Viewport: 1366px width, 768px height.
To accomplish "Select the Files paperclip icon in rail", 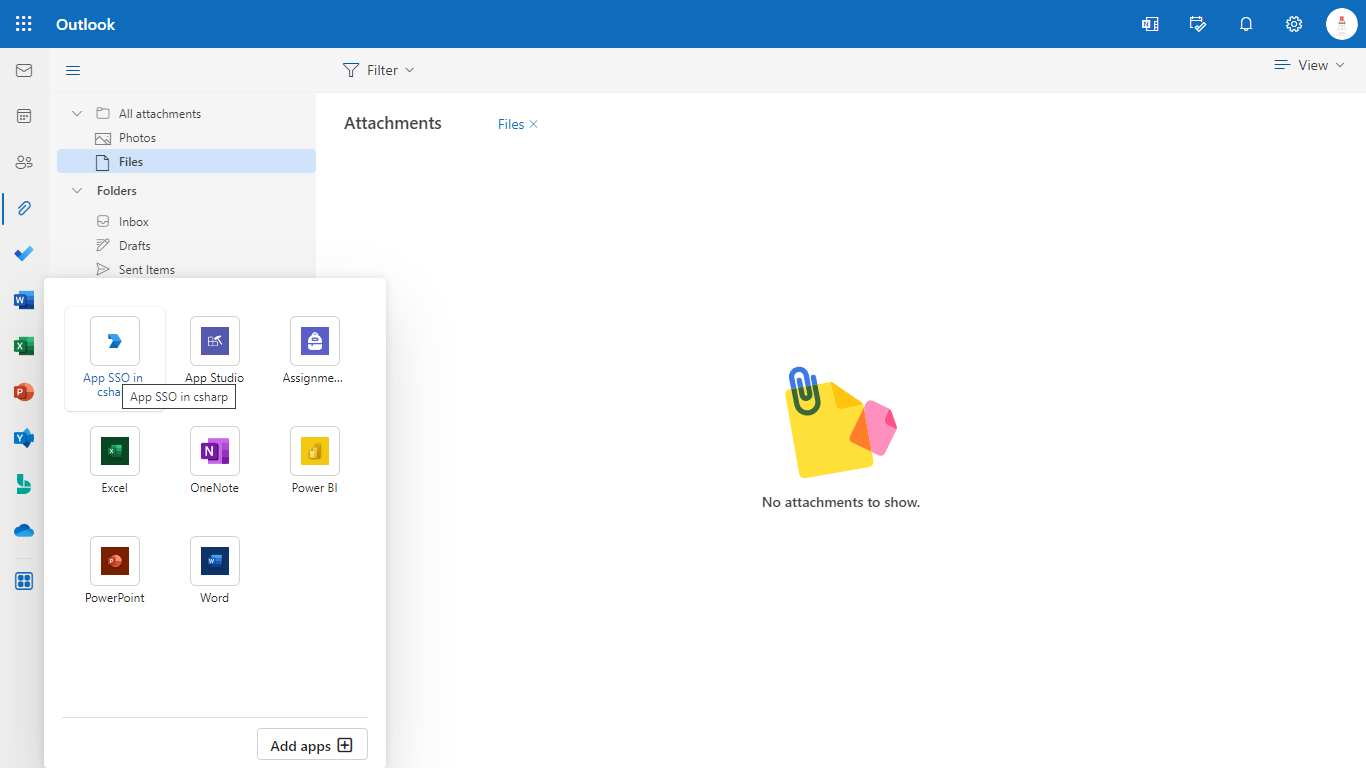I will point(24,208).
